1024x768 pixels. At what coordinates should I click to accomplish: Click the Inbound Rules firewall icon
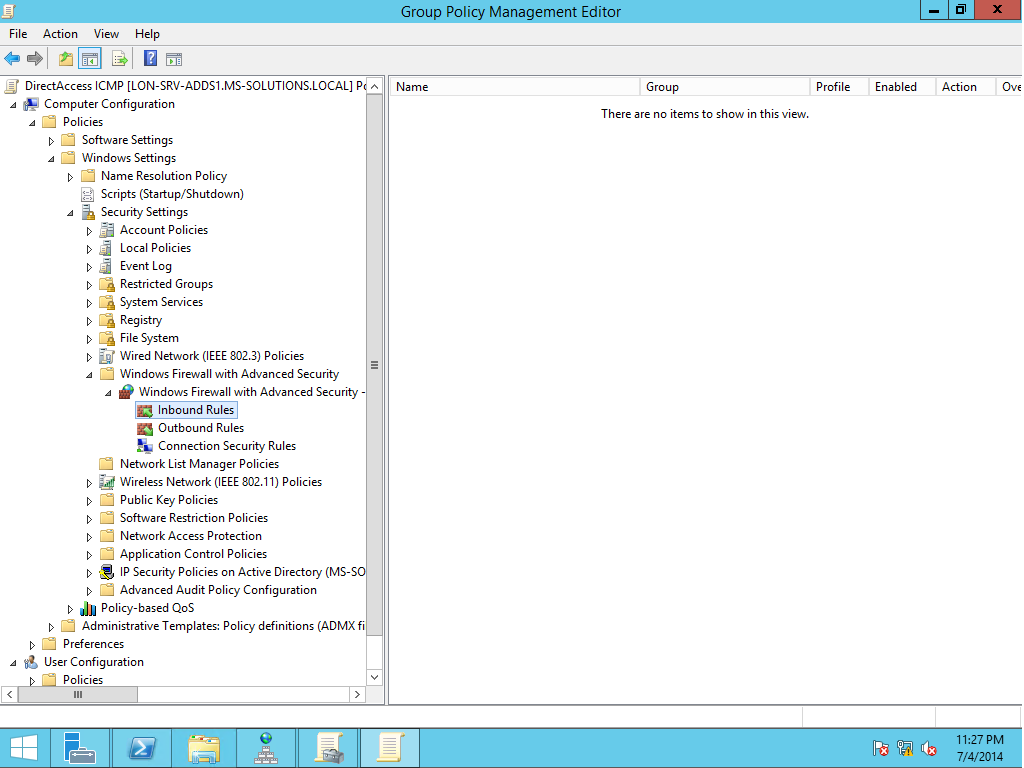[144, 410]
